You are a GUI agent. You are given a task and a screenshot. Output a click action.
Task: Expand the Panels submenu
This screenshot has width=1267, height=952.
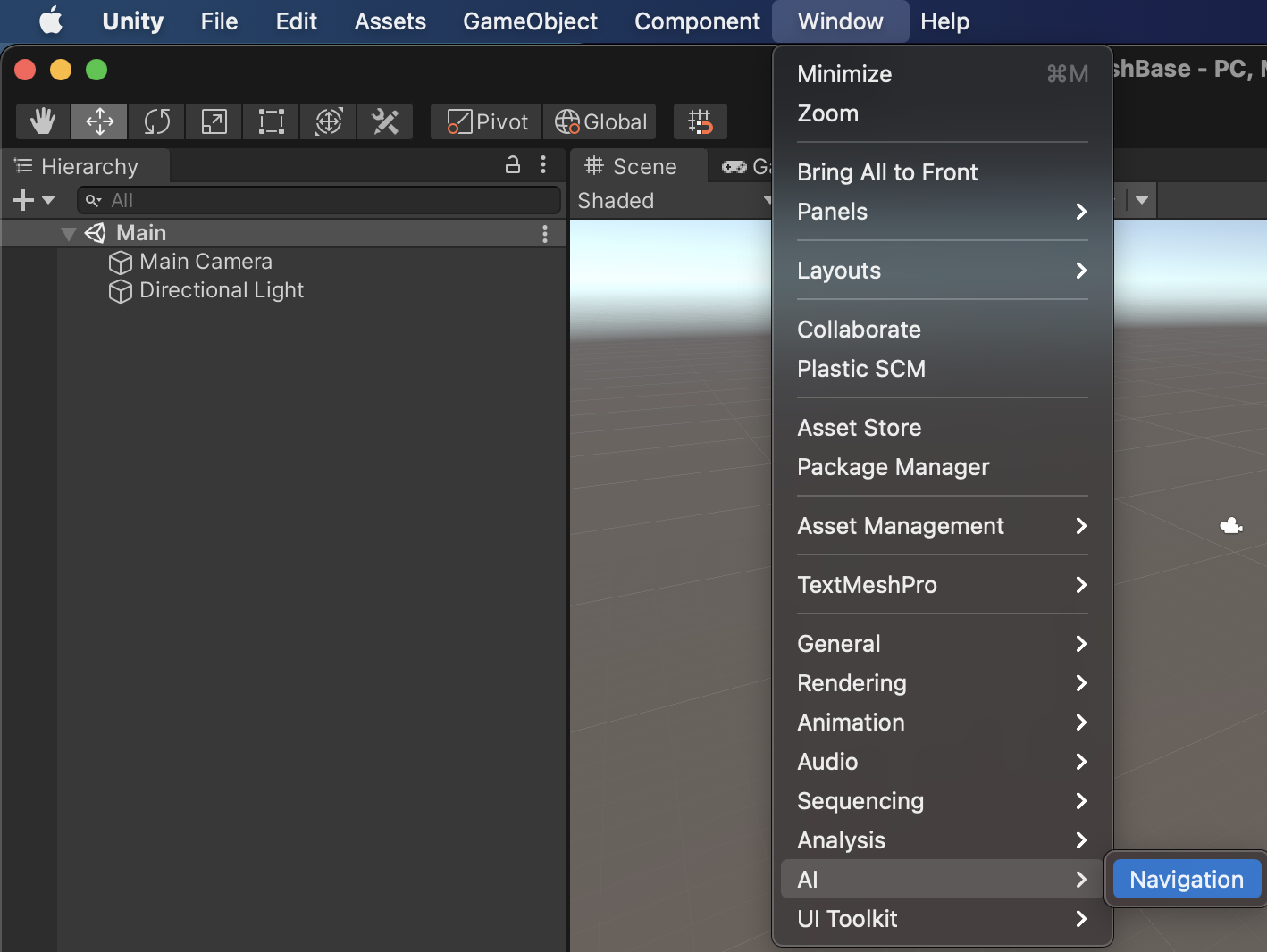coord(943,212)
